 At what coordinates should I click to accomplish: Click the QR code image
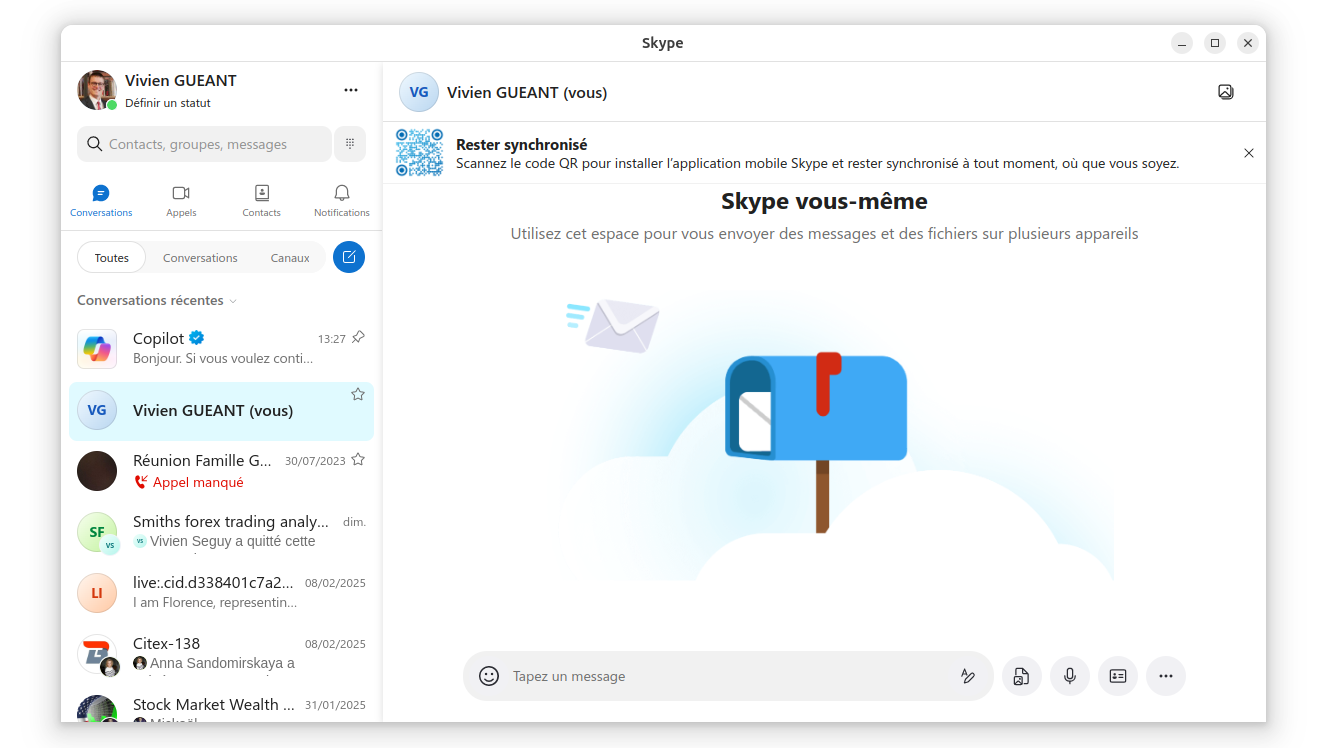419,152
